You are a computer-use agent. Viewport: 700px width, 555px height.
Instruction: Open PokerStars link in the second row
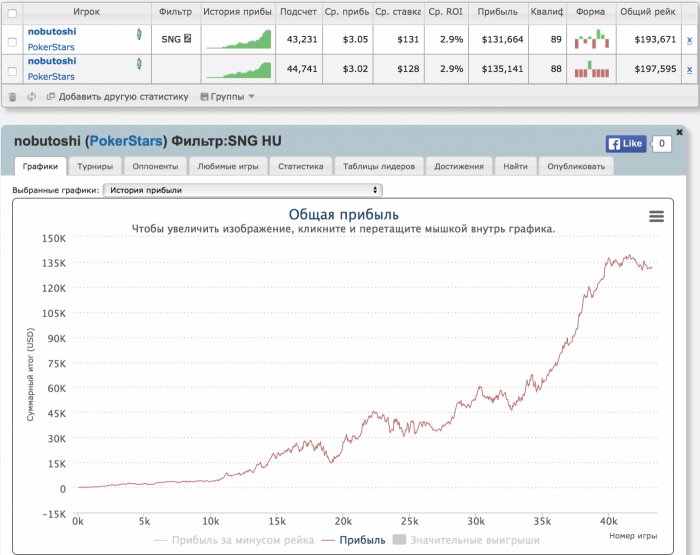point(51,76)
